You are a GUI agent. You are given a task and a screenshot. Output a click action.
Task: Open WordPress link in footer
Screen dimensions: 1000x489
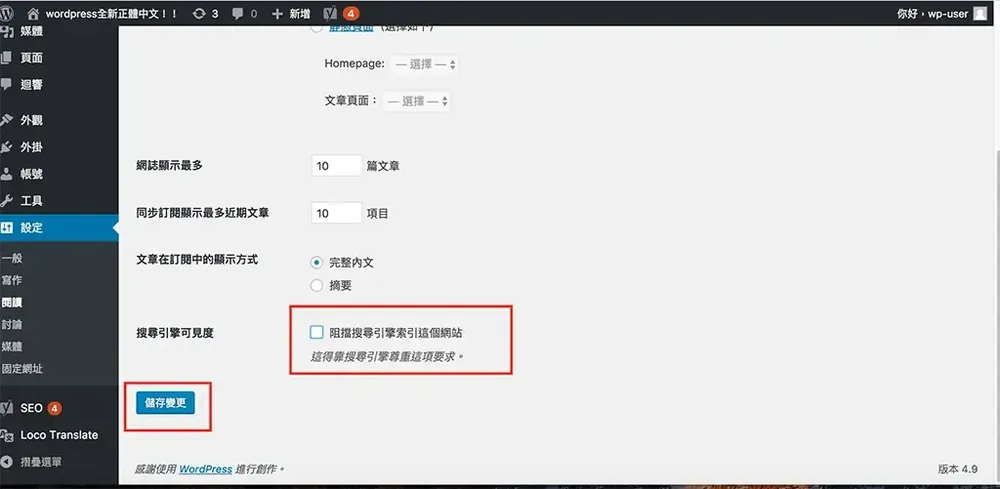click(205, 469)
